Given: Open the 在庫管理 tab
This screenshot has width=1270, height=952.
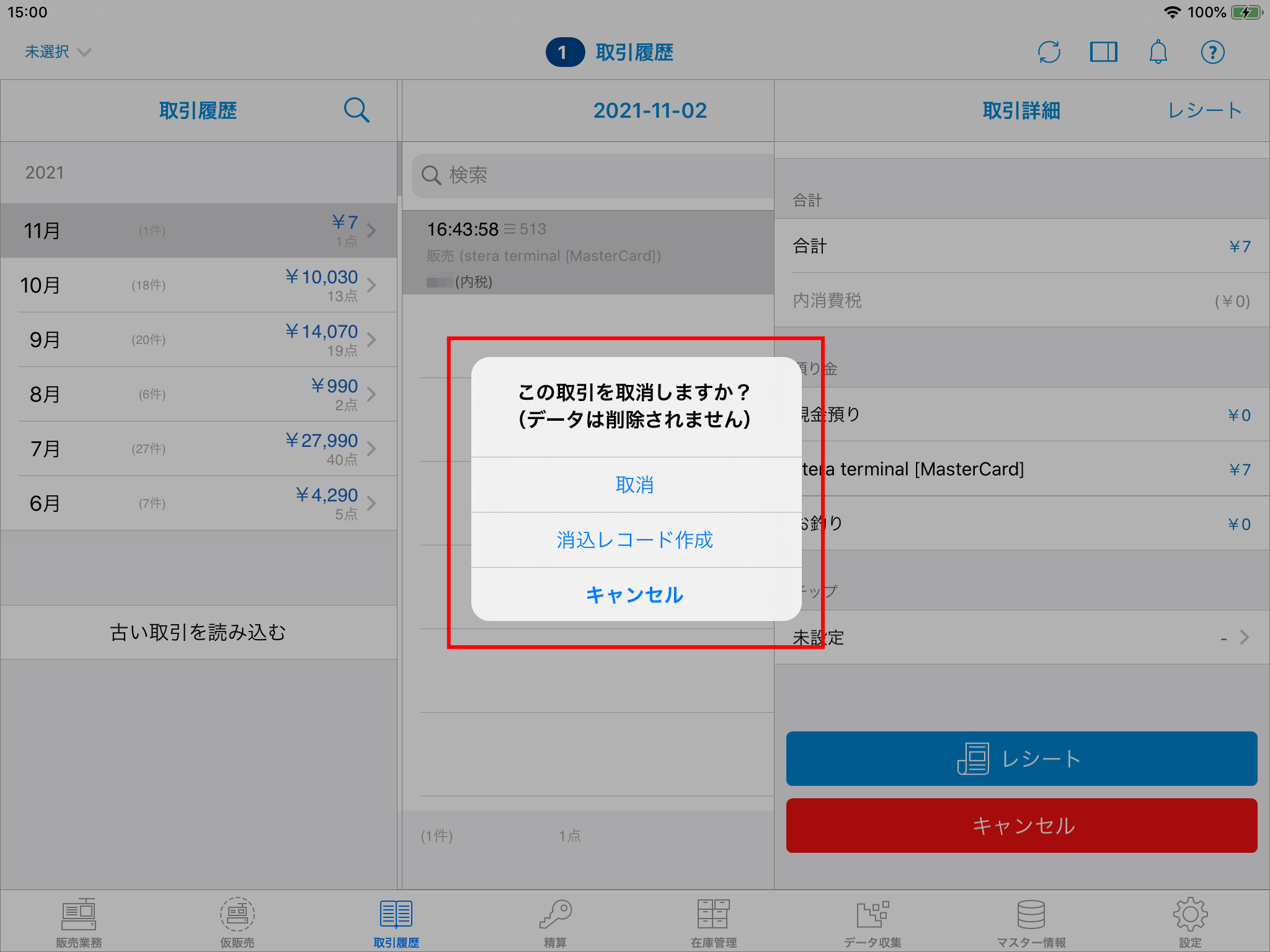Looking at the screenshot, I should pos(714,923).
